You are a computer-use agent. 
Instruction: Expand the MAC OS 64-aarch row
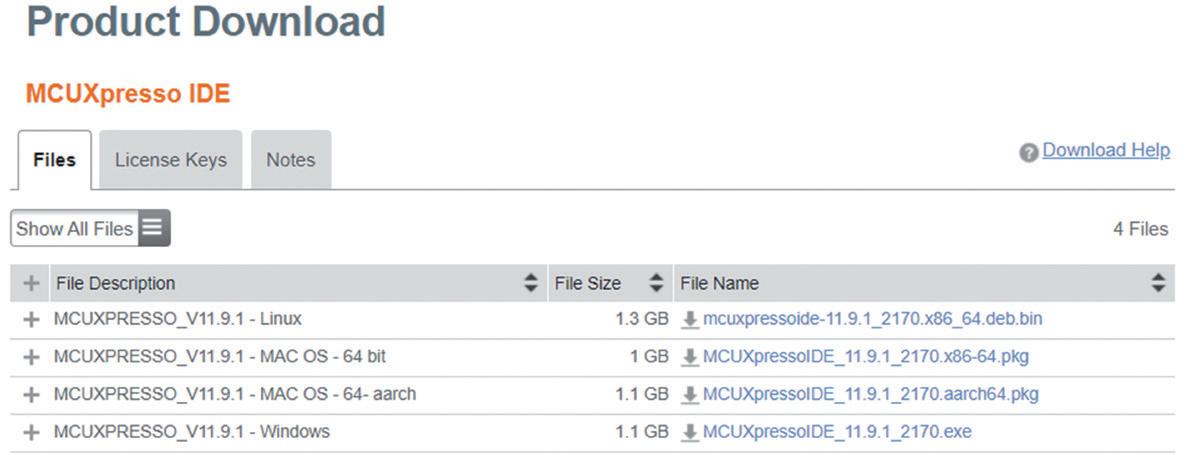pyautogui.click(x=31, y=395)
